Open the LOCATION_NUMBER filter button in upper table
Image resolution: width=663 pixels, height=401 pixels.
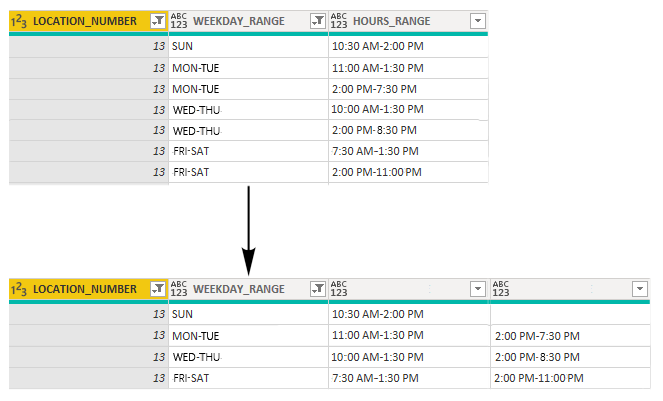tap(158, 20)
